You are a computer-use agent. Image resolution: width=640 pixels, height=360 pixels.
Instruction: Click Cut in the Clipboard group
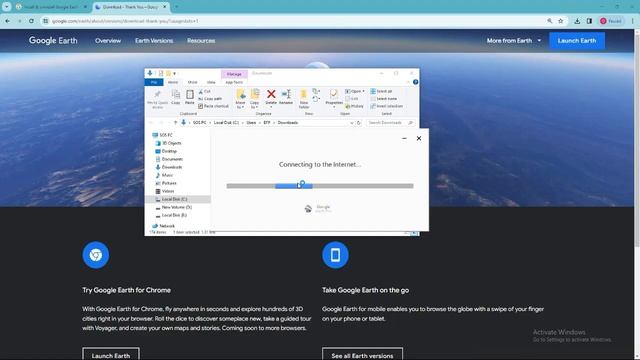(x=205, y=91)
